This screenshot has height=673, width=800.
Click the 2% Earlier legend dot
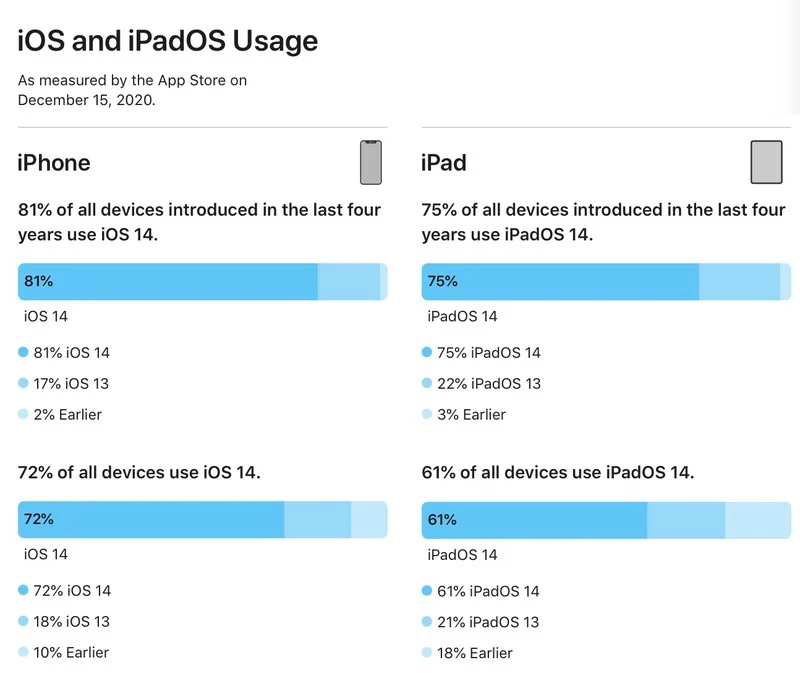(23, 414)
